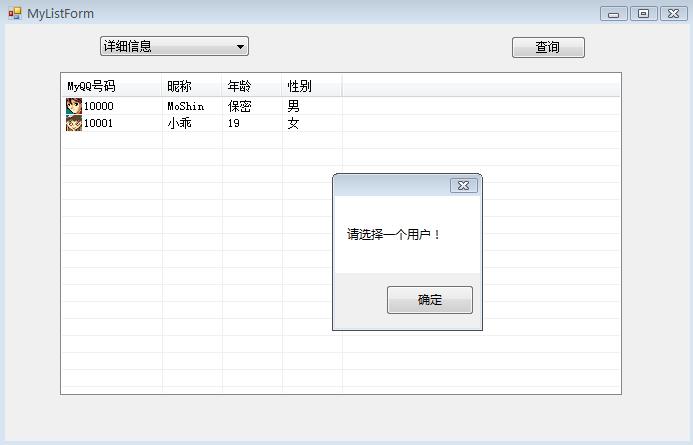This screenshot has height=445, width=693.
Task: Close the MyListForm window
Action: point(674,14)
